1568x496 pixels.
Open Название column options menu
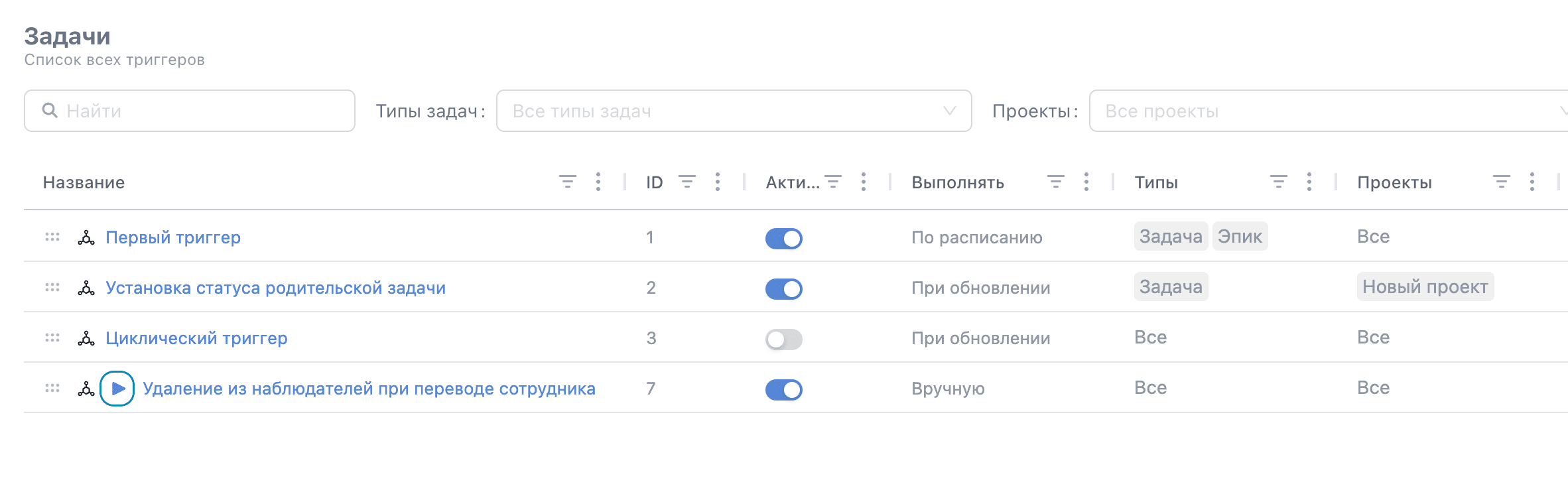598,182
